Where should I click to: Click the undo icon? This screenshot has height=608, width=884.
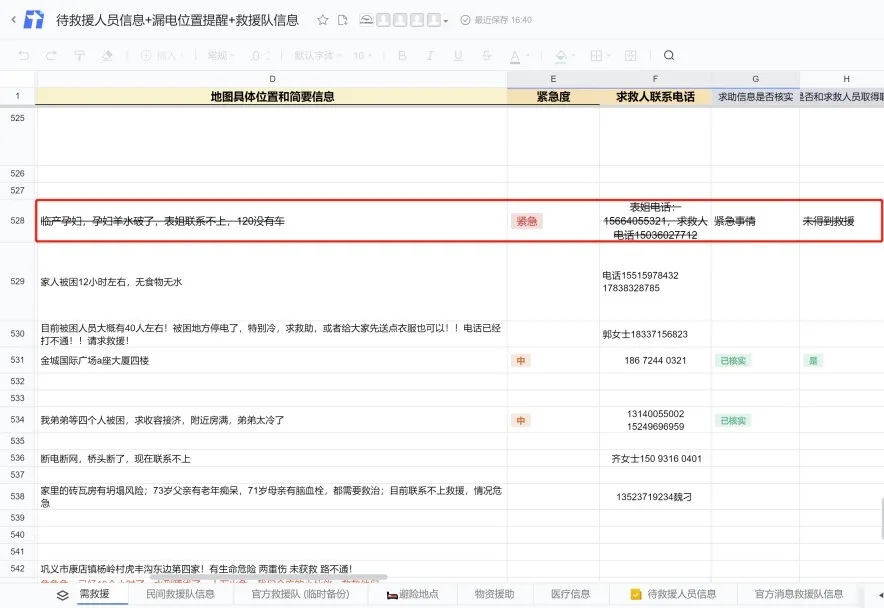click(24, 55)
